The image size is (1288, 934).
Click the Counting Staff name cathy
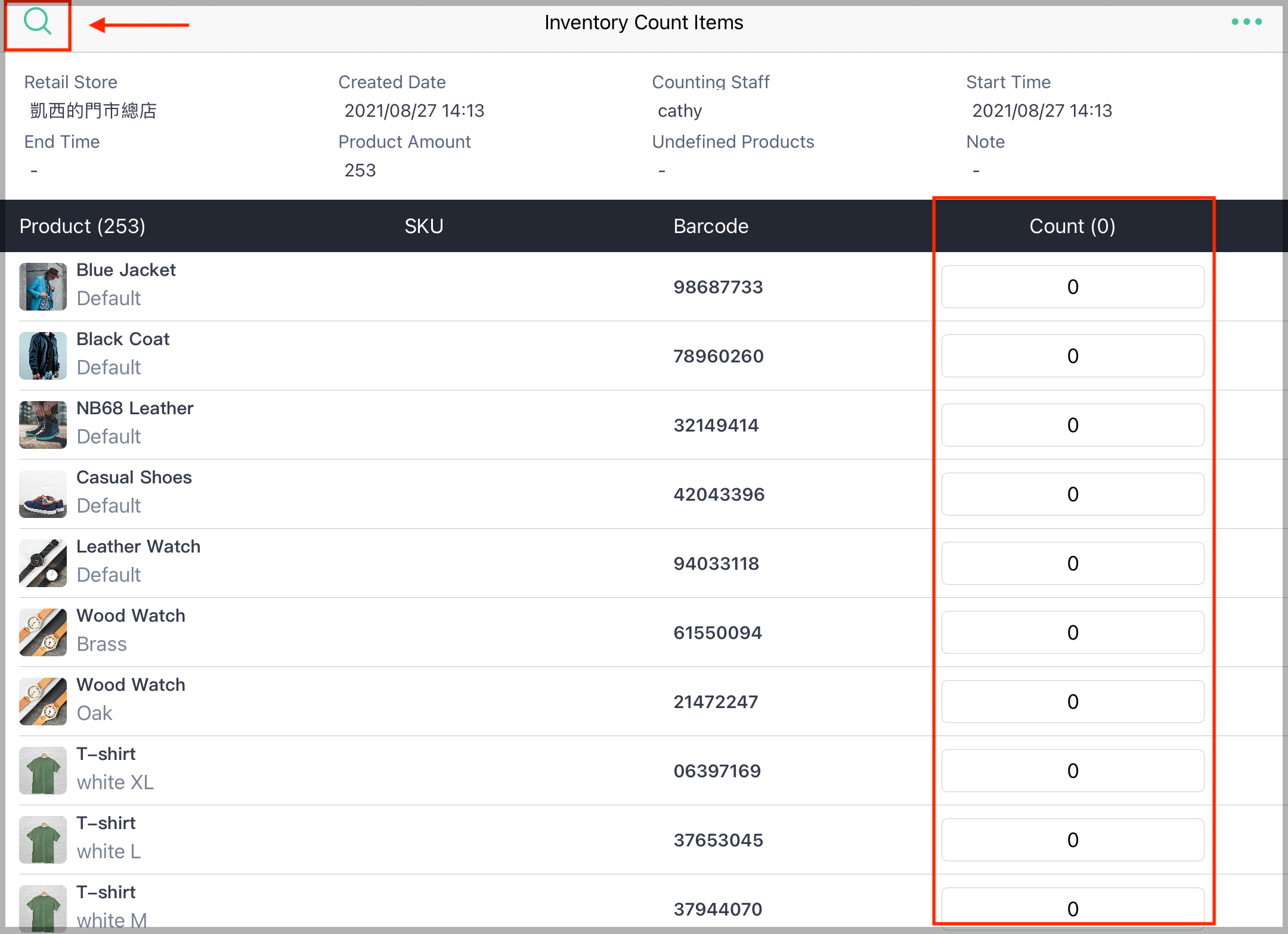[679, 111]
